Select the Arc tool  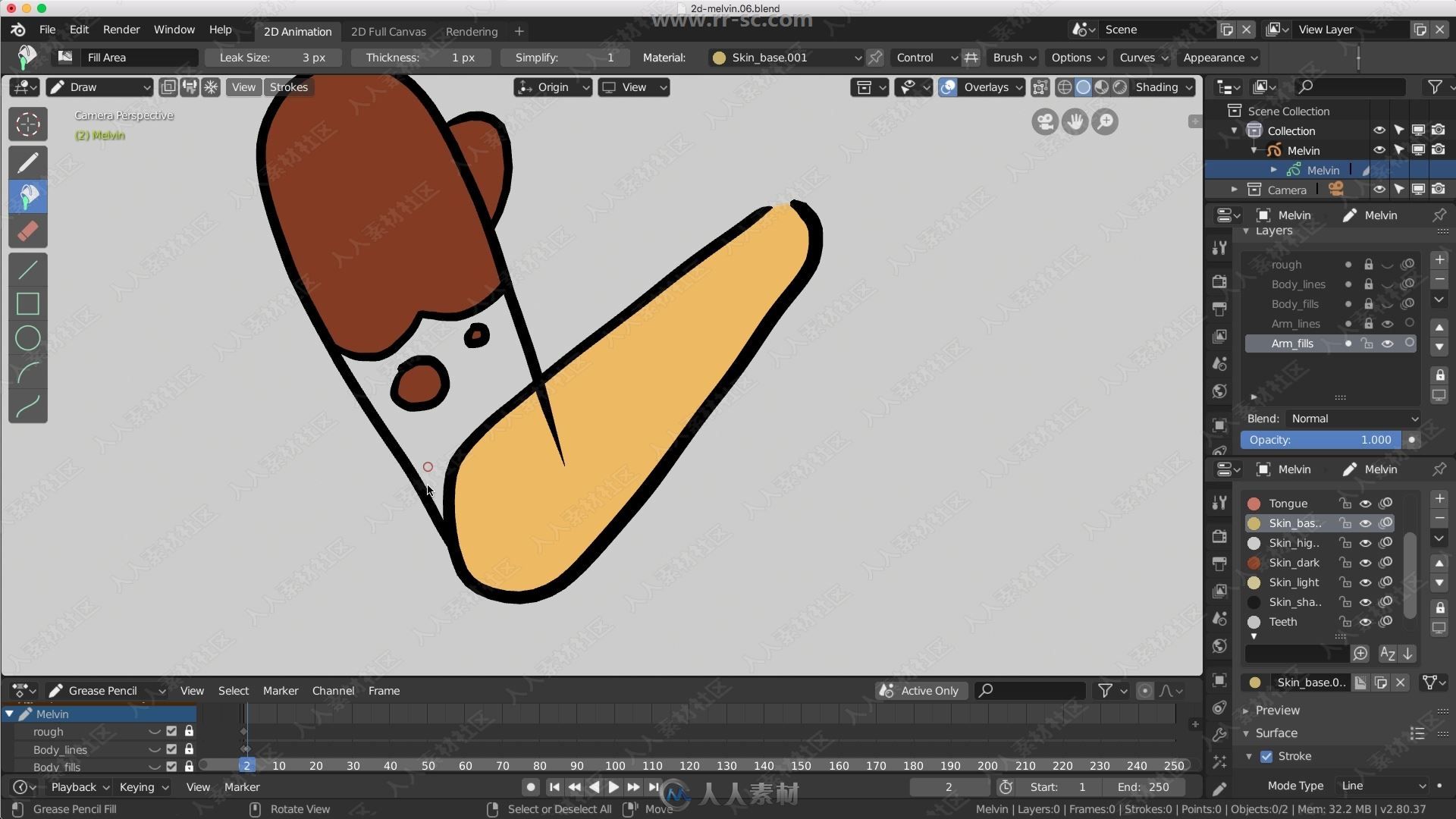pos(28,372)
